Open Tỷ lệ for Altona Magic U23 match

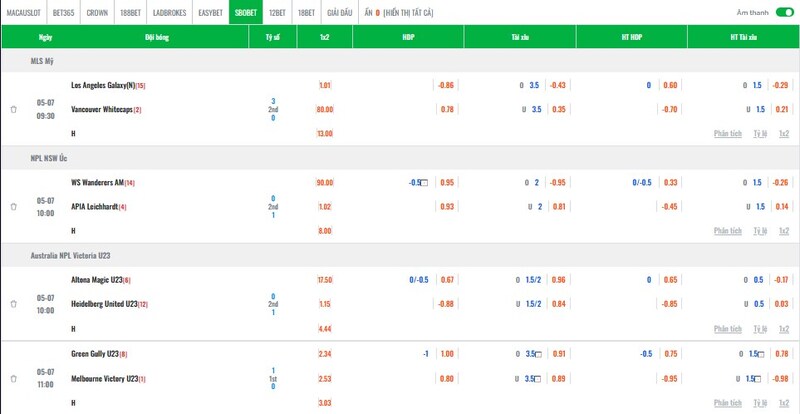760,329
